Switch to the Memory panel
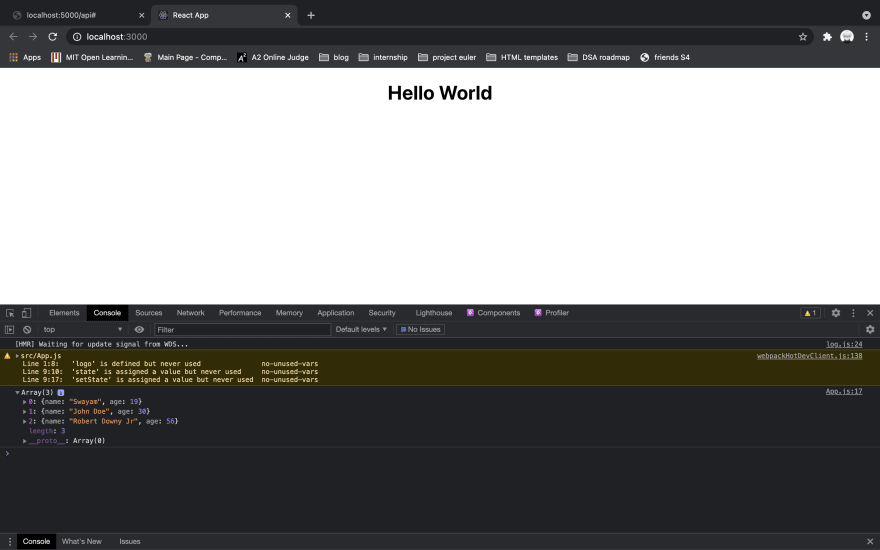Viewport: 880px width, 550px height. (289, 313)
